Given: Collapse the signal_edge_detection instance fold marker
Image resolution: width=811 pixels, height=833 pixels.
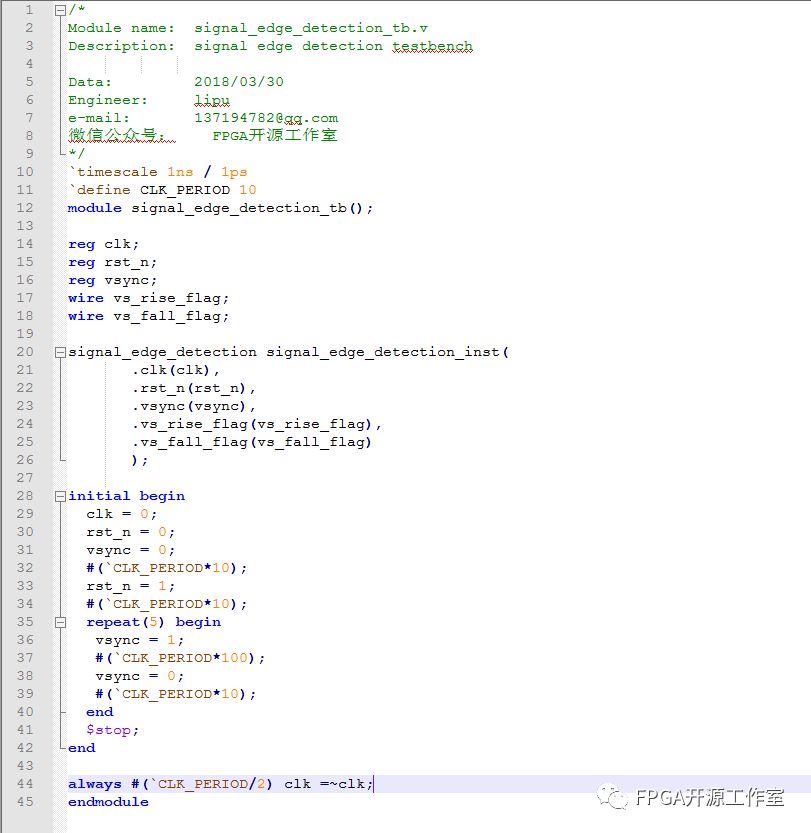Looking at the screenshot, I should tap(61, 352).
